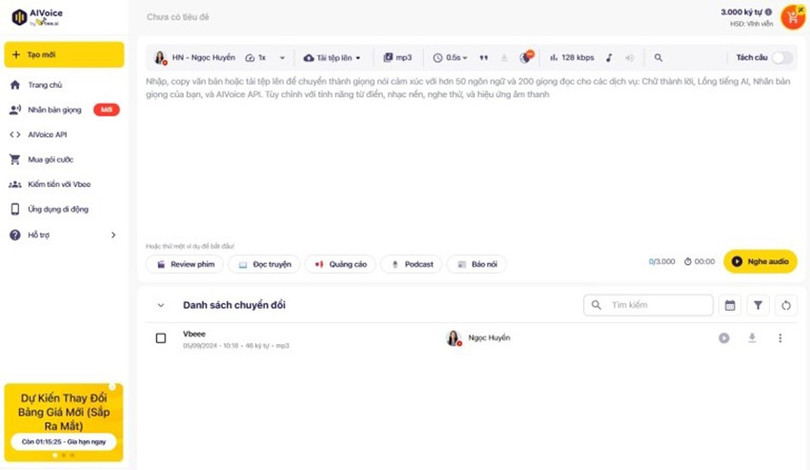Screen dimensions: 810x470
Task: Click the Nghe audio button
Action: pyautogui.click(x=760, y=261)
